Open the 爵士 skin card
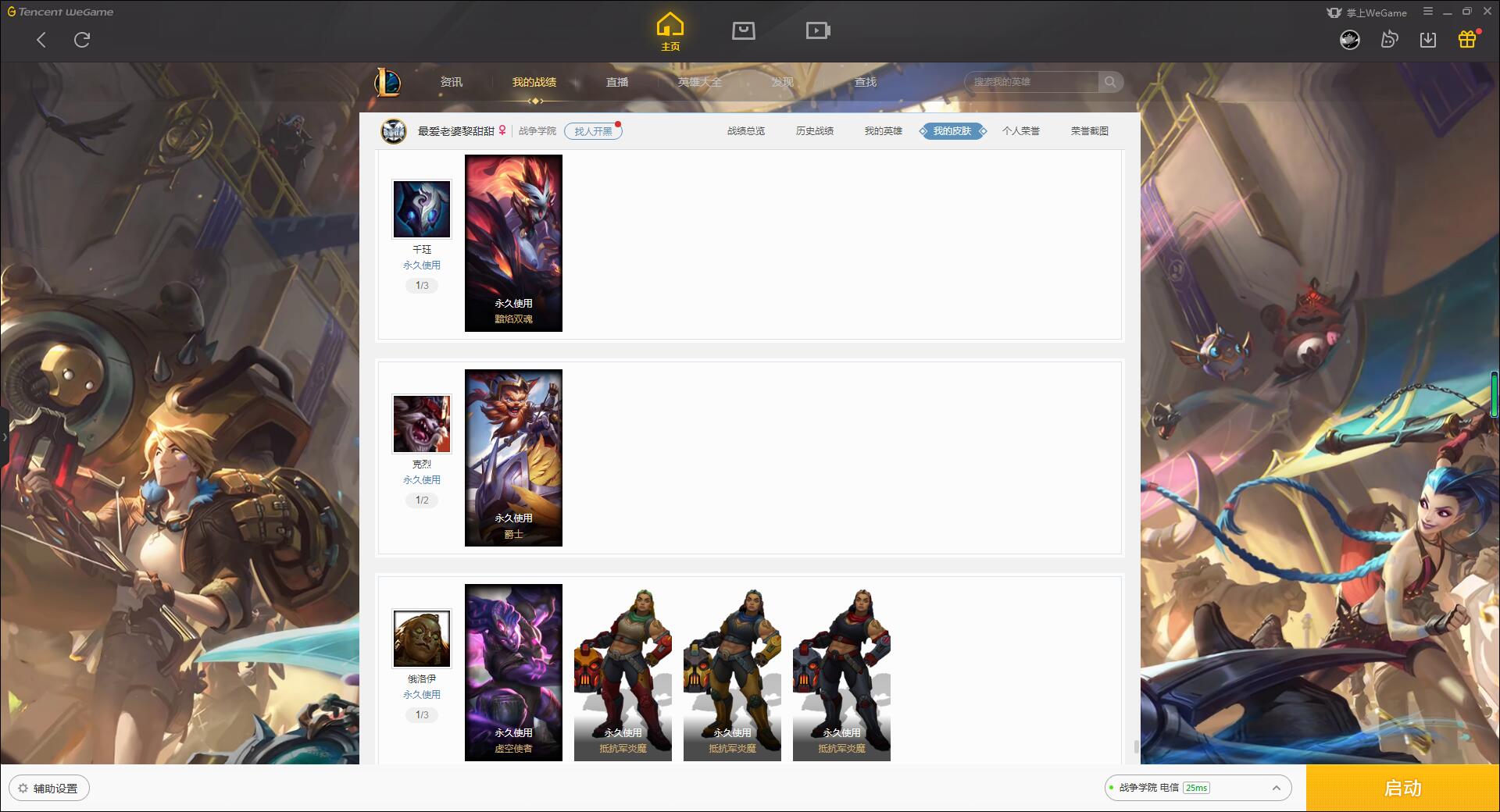Image resolution: width=1500 pixels, height=812 pixels. [513, 458]
